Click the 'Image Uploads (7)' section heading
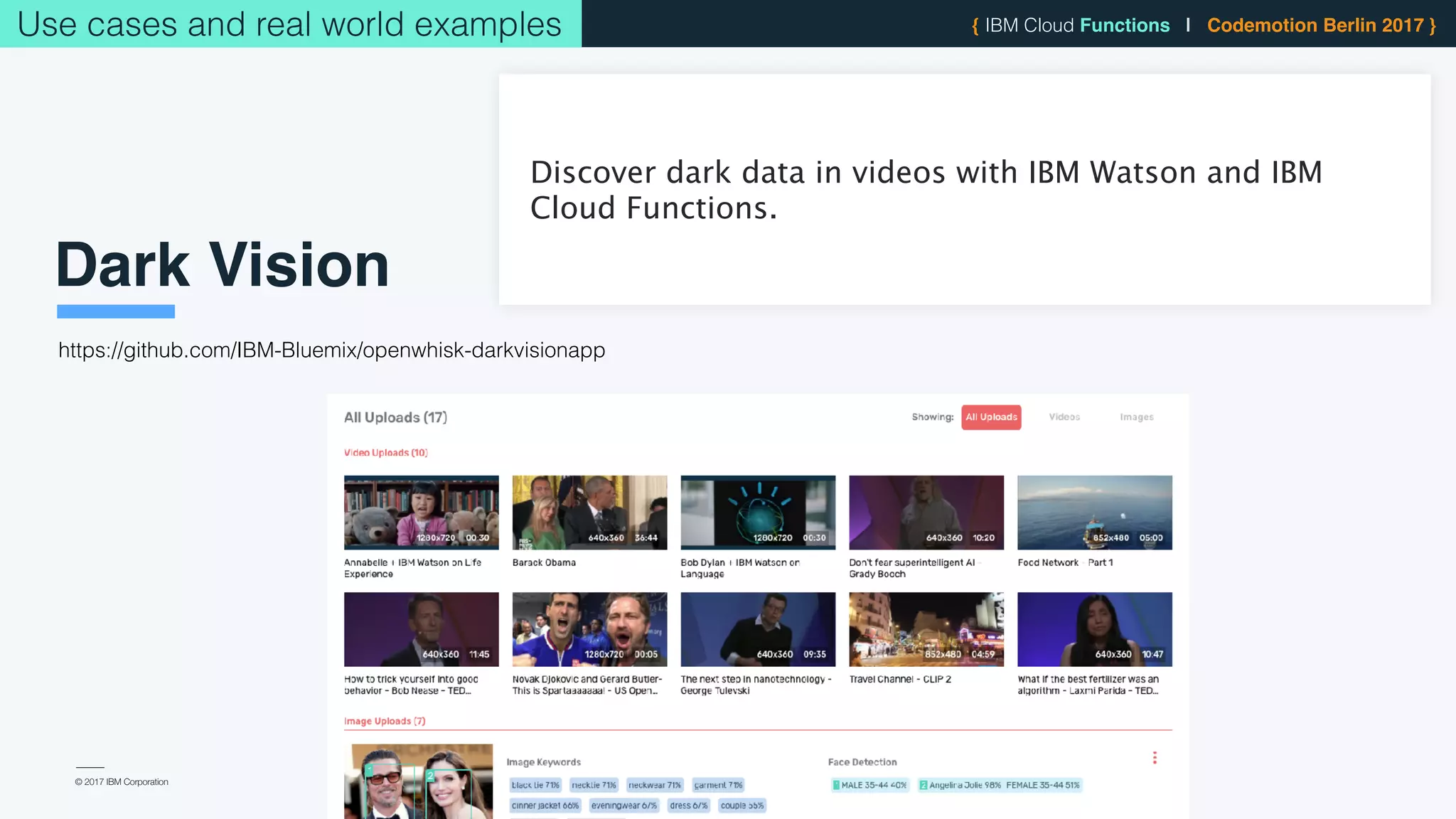 pyautogui.click(x=385, y=721)
